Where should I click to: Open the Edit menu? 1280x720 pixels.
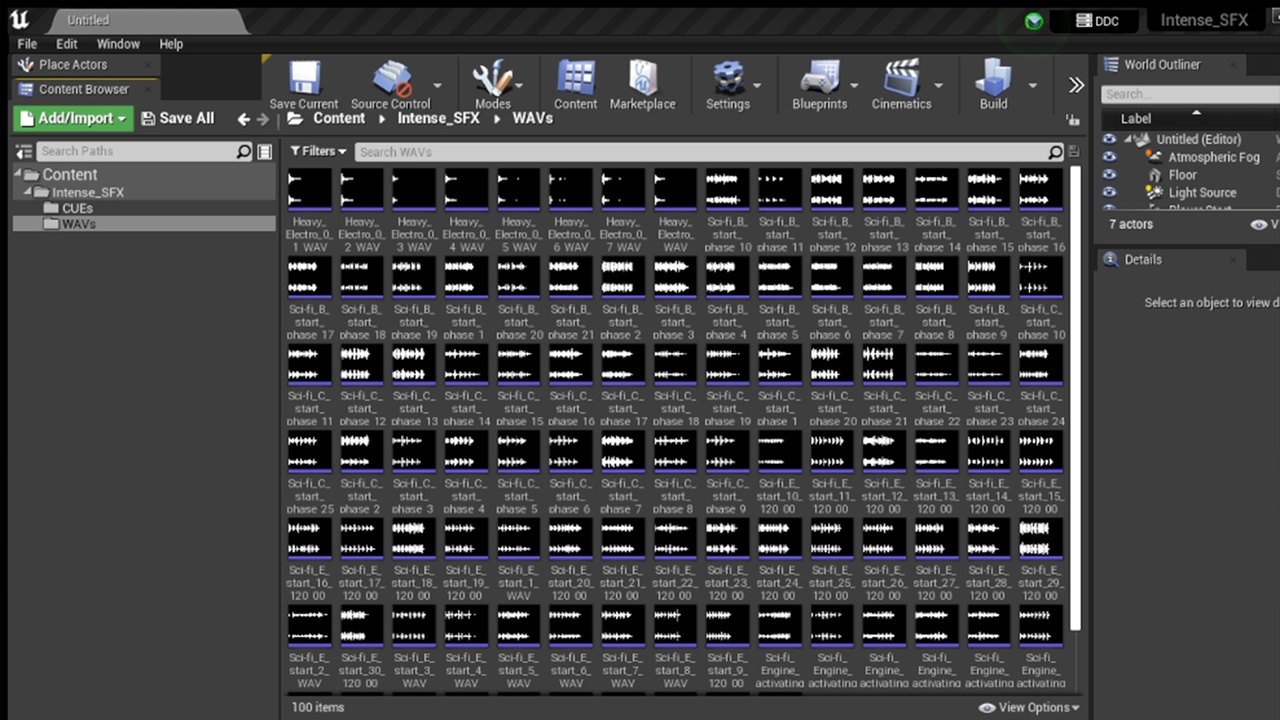(67, 44)
